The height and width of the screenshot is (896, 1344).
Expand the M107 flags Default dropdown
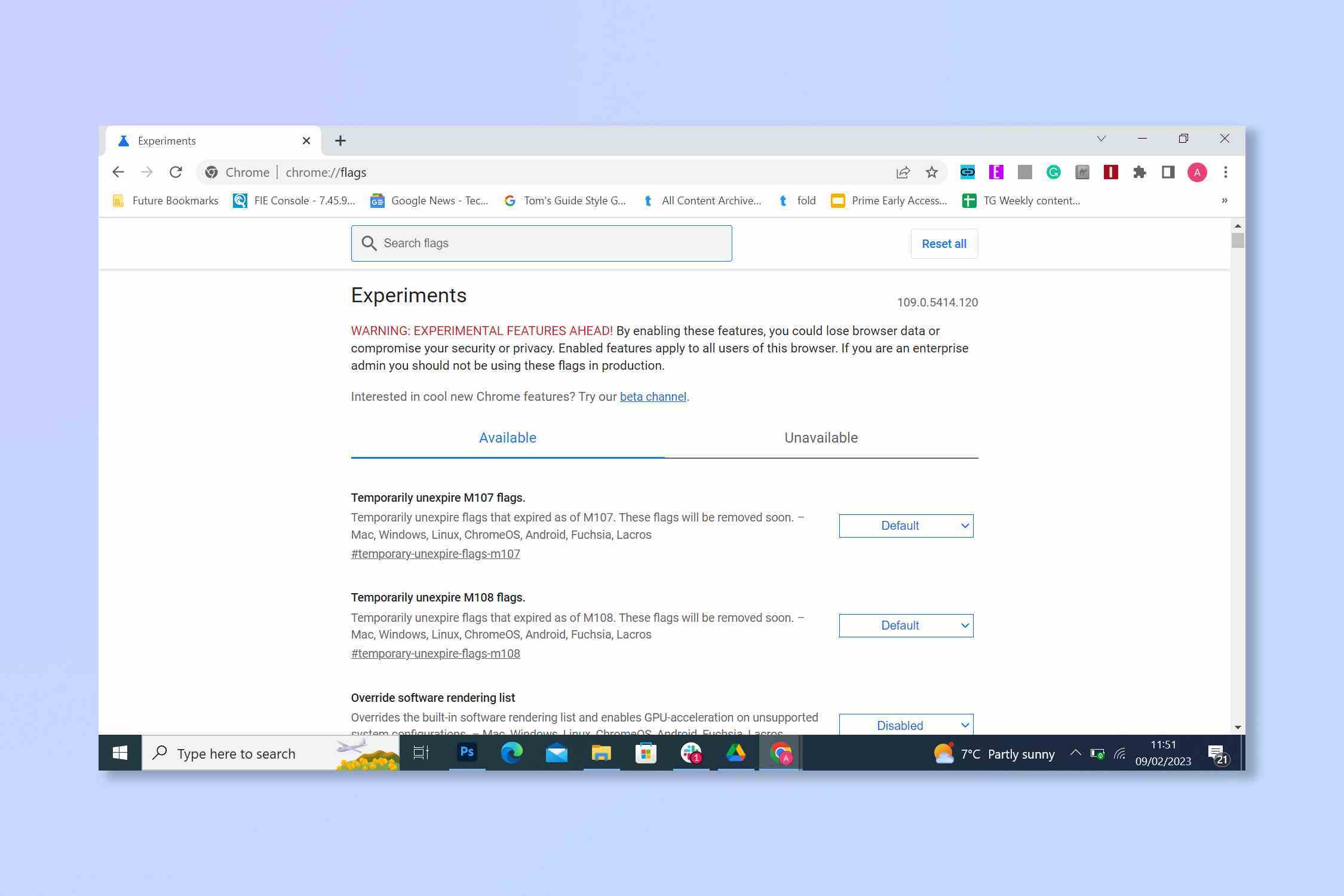905,525
